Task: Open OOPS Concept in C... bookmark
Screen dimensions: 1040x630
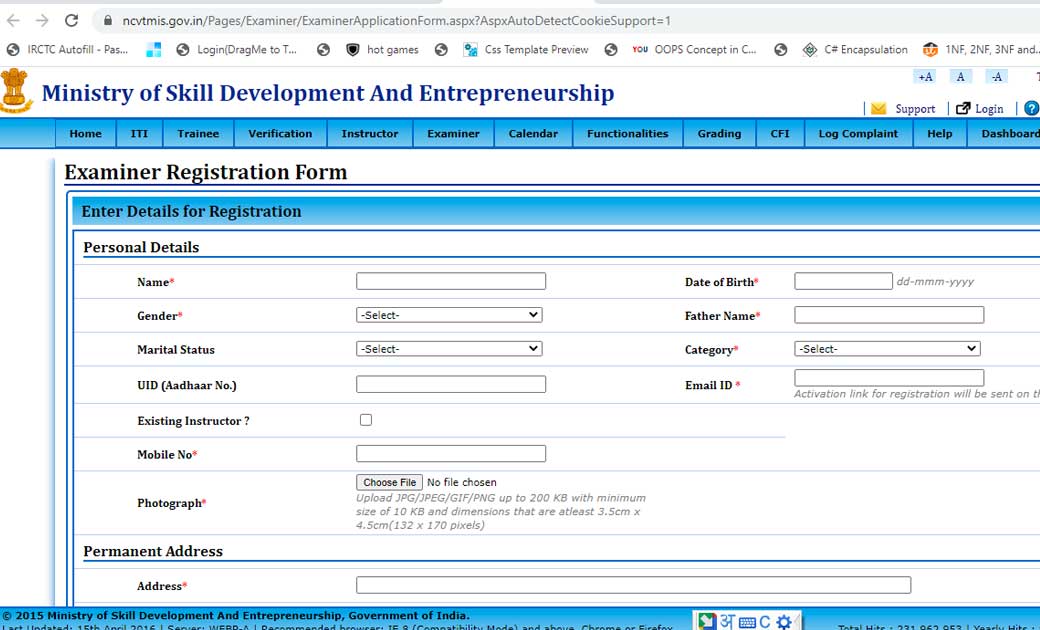Action: click(694, 50)
